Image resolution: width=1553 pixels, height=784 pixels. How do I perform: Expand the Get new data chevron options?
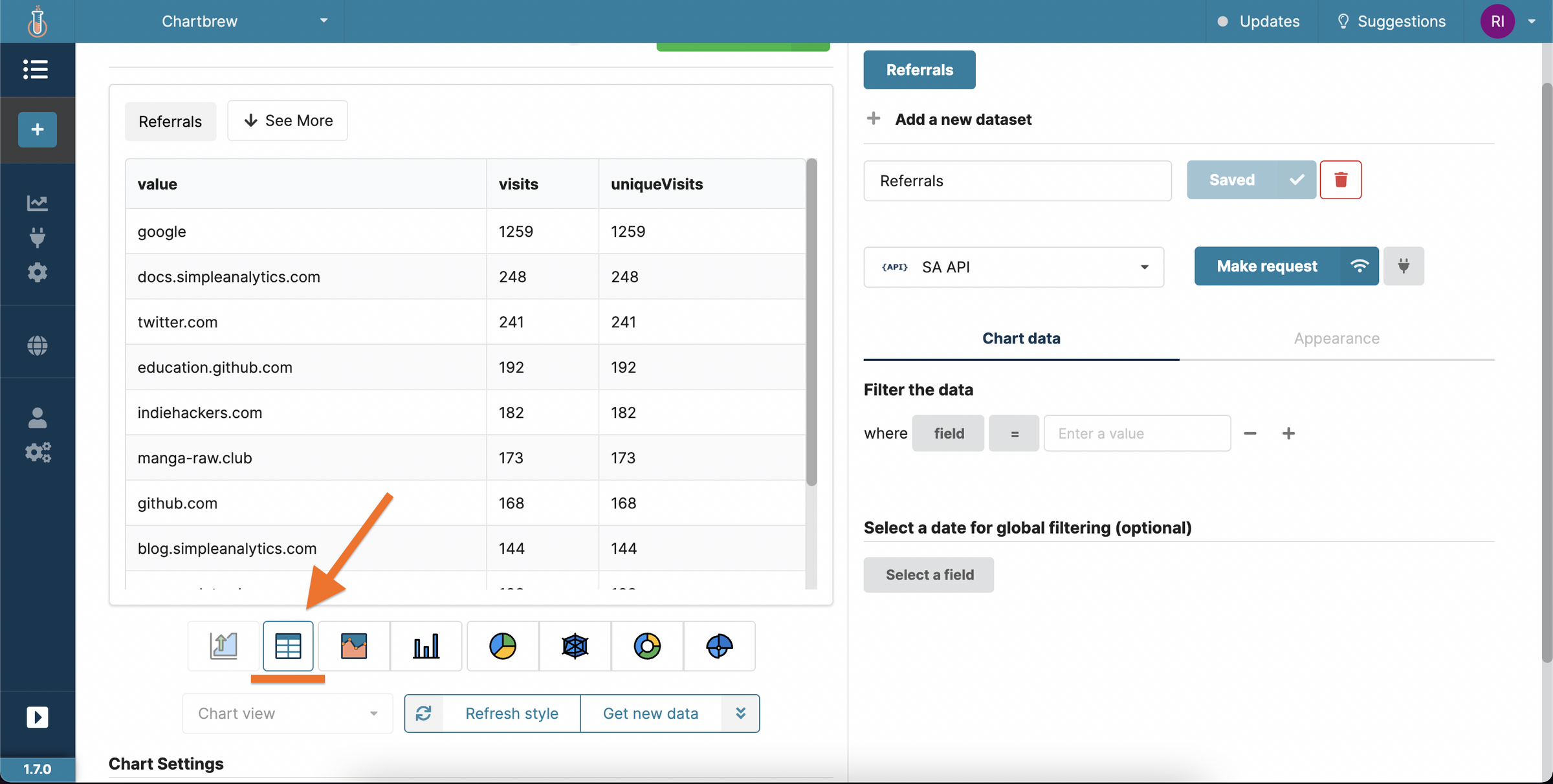click(x=740, y=713)
